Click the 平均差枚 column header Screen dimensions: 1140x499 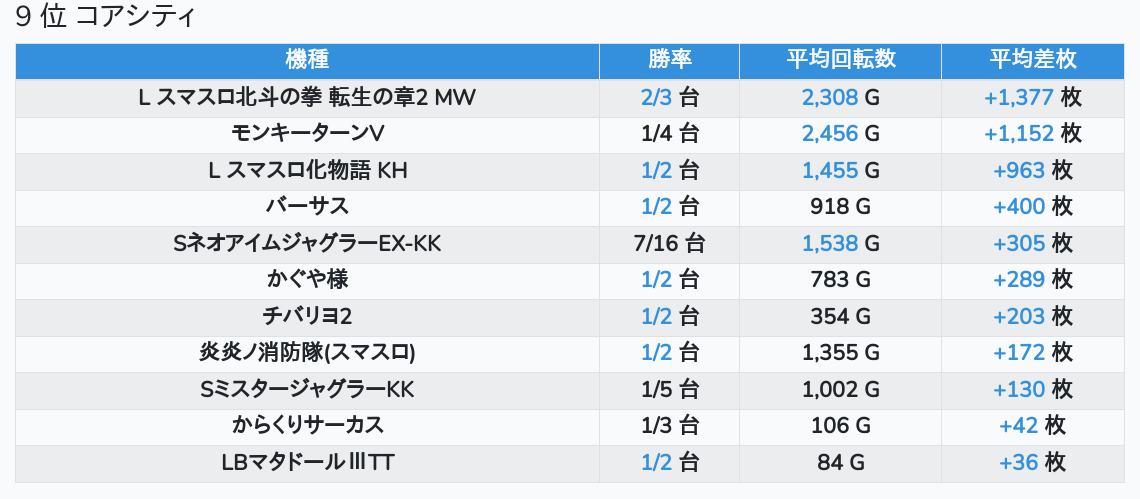[1033, 60]
